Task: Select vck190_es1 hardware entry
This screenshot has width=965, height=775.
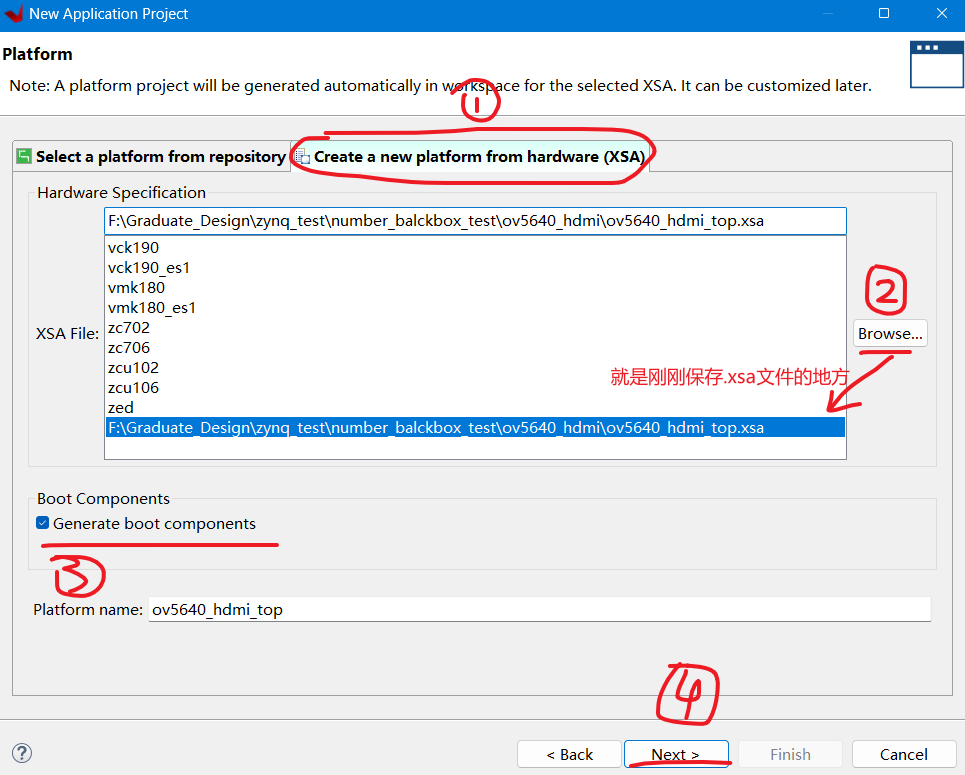Action: point(475,268)
